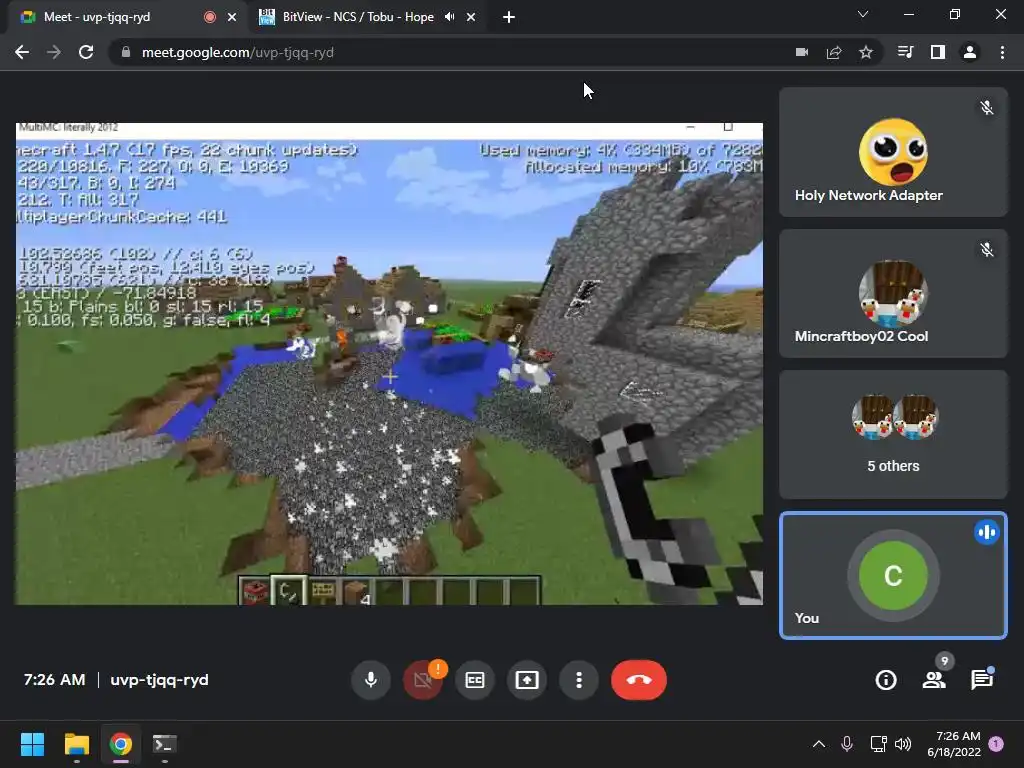Screen dimensions: 1024x768
Task: Open Windows Start menu
Action: coord(32,744)
